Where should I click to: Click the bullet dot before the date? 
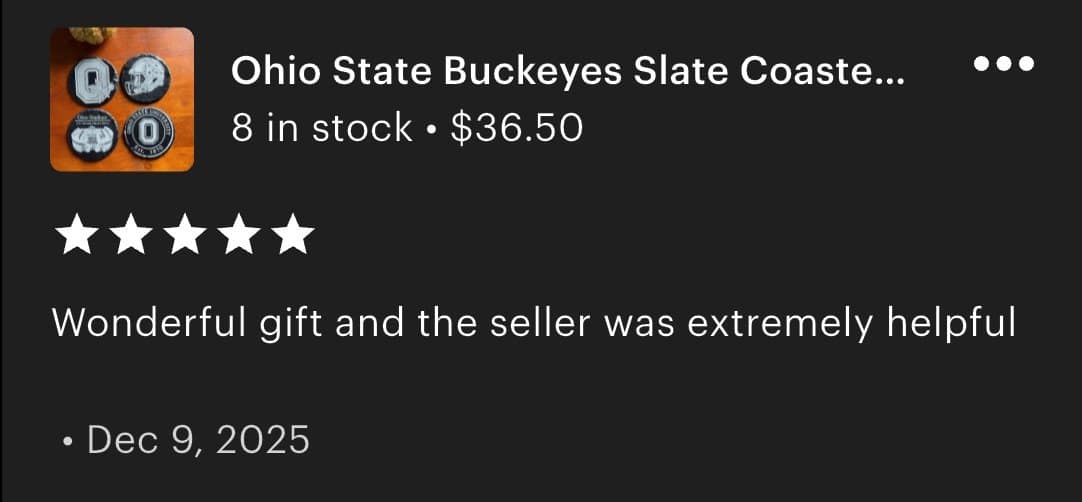(x=66, y=441)
